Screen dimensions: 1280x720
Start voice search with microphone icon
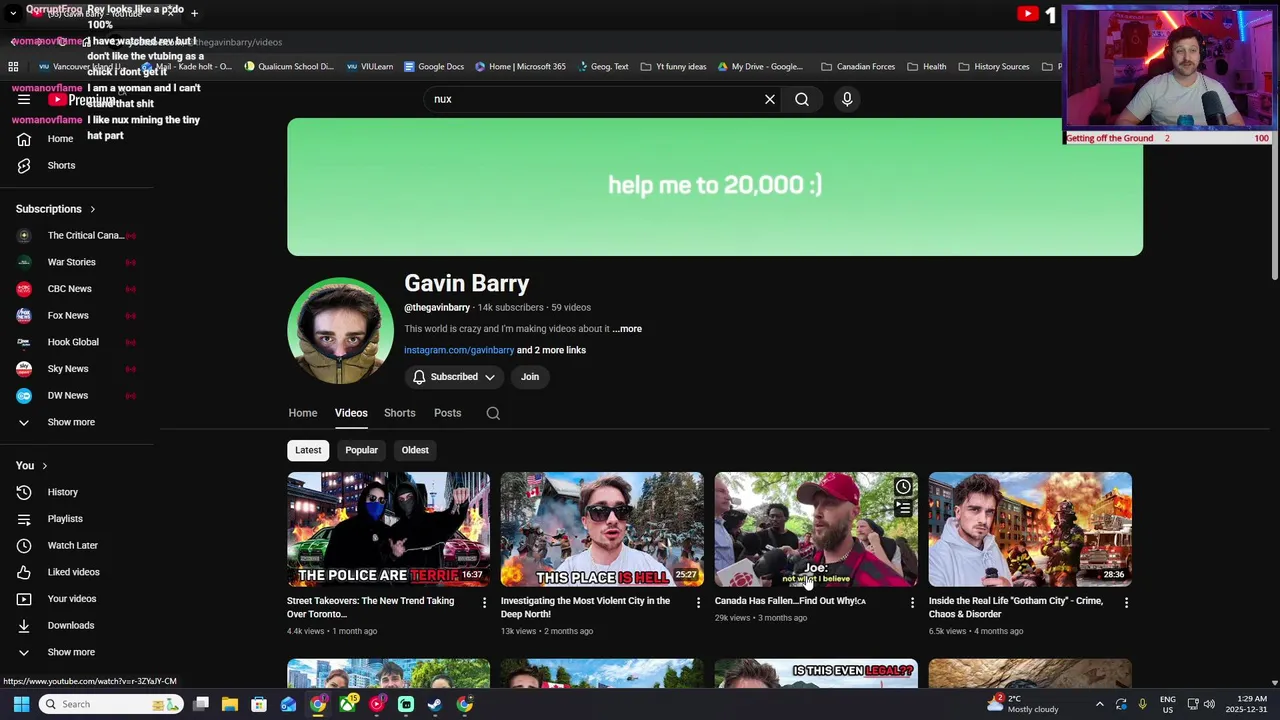point(847,99)
